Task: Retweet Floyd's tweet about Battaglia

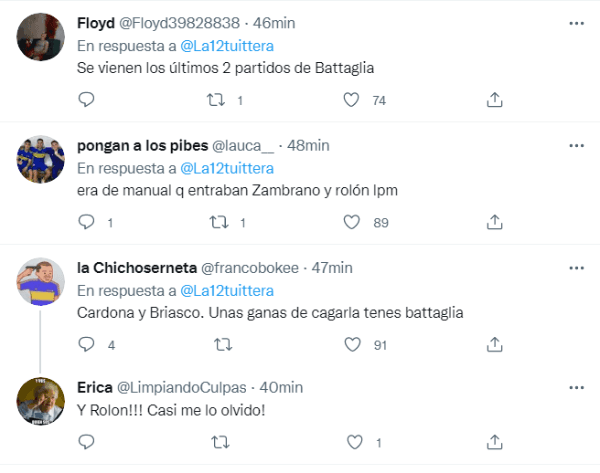Action: (x=213, y=100)
